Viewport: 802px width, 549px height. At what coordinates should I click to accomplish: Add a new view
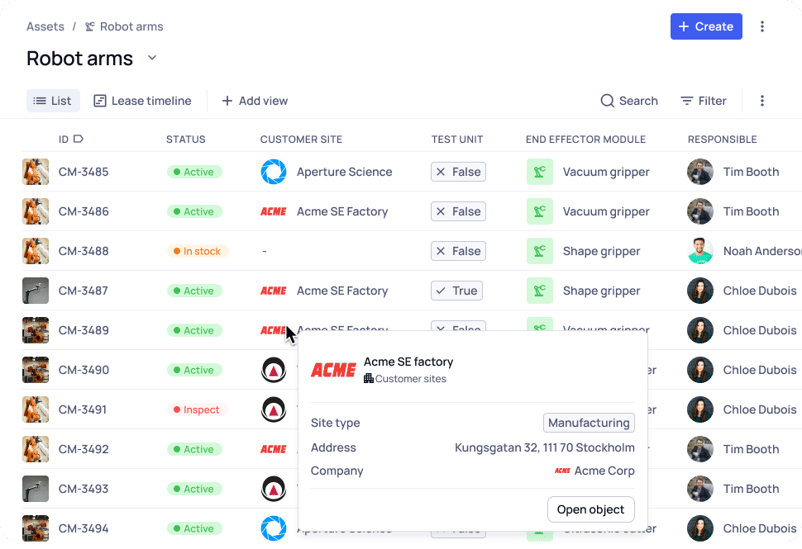pyautogui.click(x=255, y=101)
